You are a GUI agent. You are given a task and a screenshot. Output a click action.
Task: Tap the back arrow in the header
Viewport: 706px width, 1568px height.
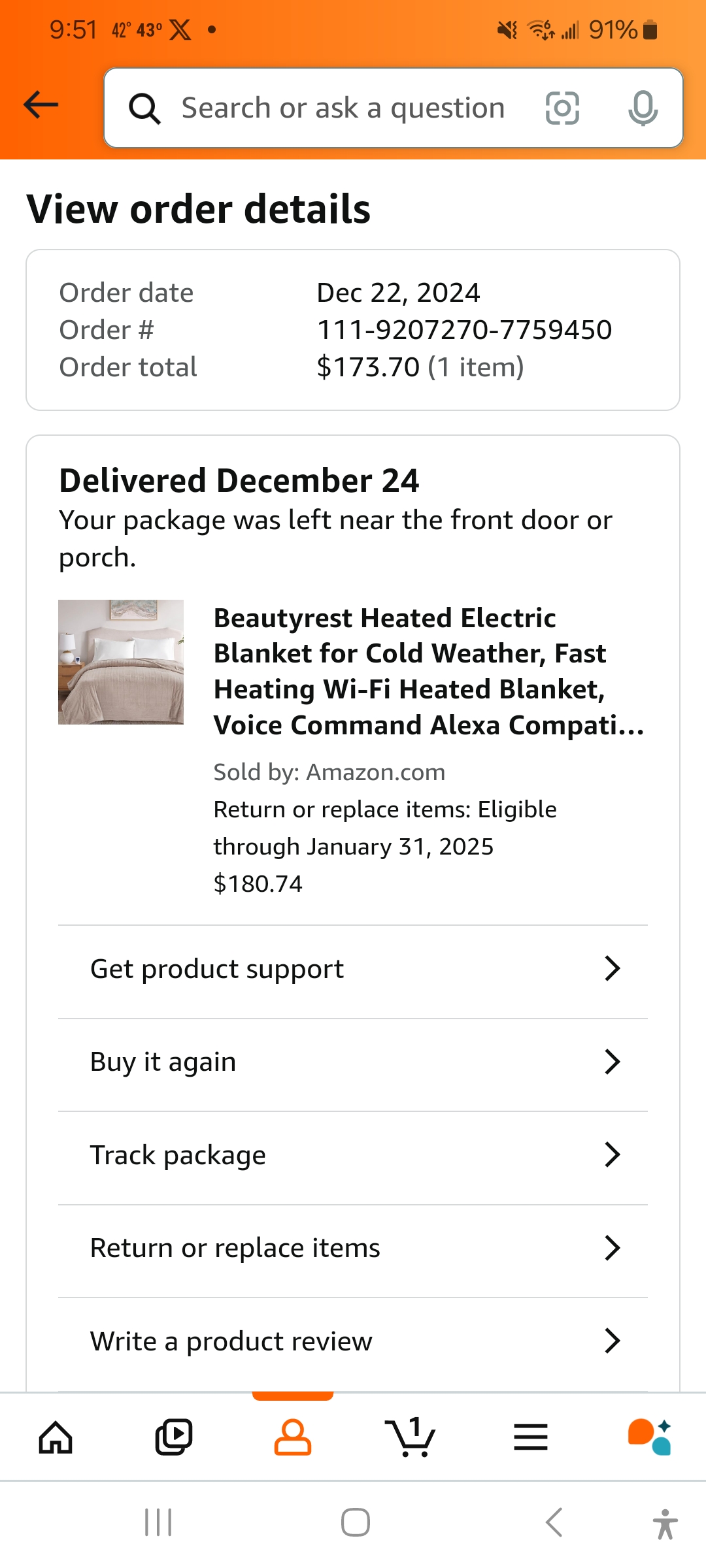[x=41, y=105]
